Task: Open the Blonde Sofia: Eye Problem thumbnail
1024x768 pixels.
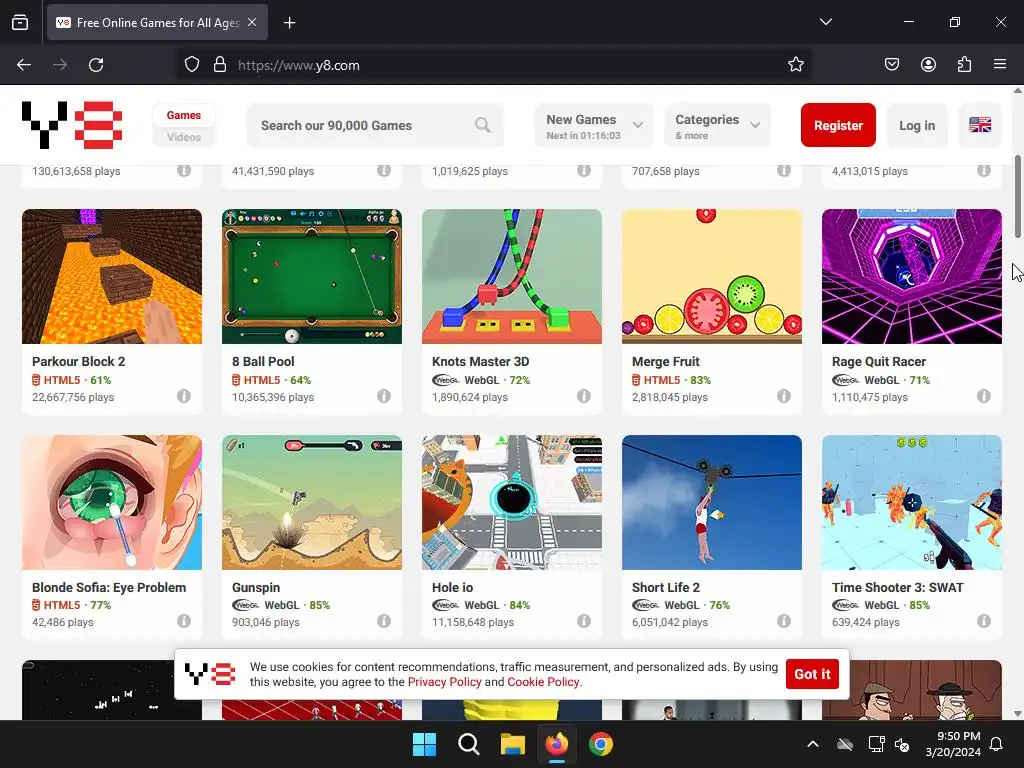Action: click(112, 502)
